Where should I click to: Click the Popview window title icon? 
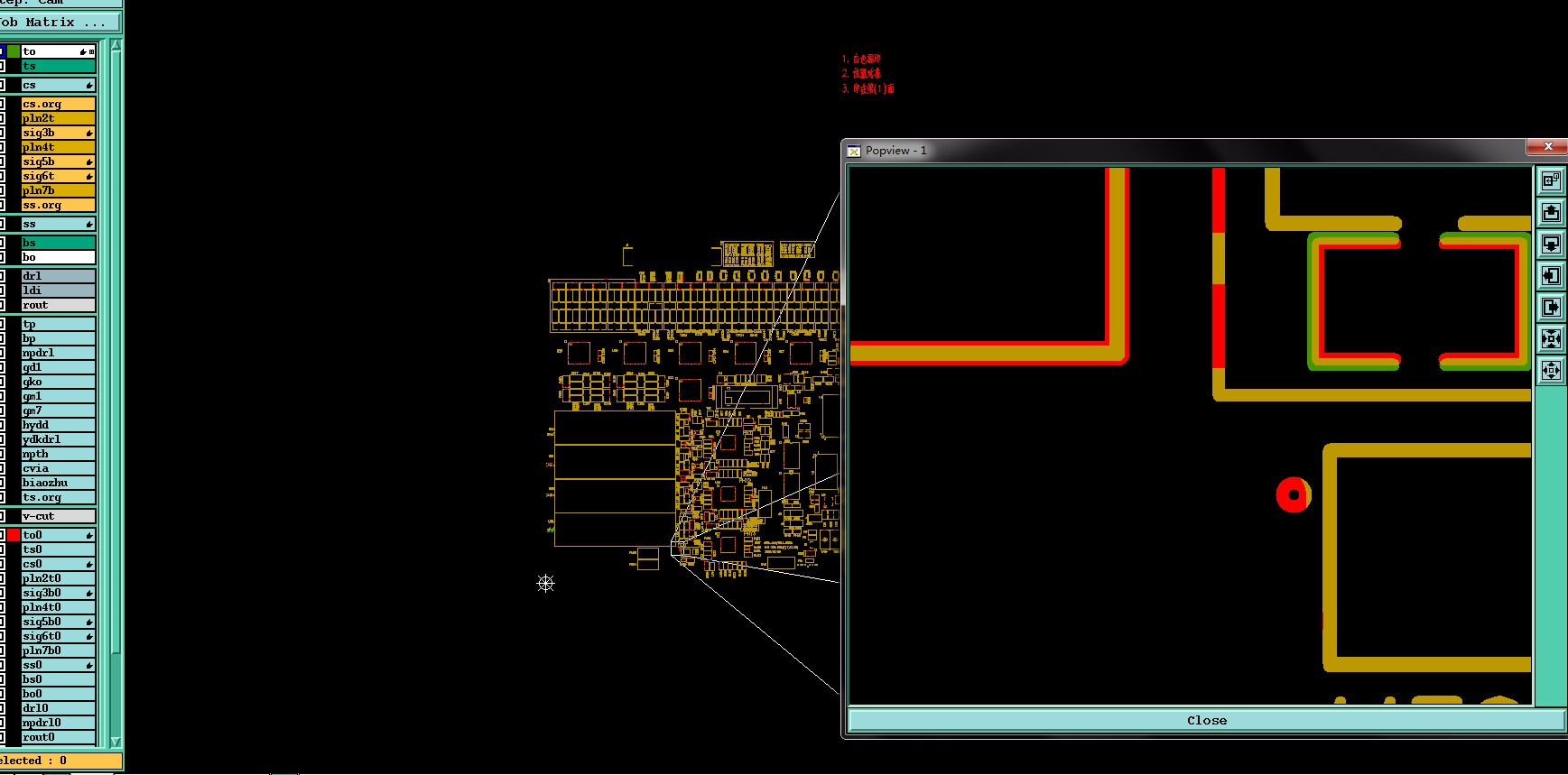point(854,151)
